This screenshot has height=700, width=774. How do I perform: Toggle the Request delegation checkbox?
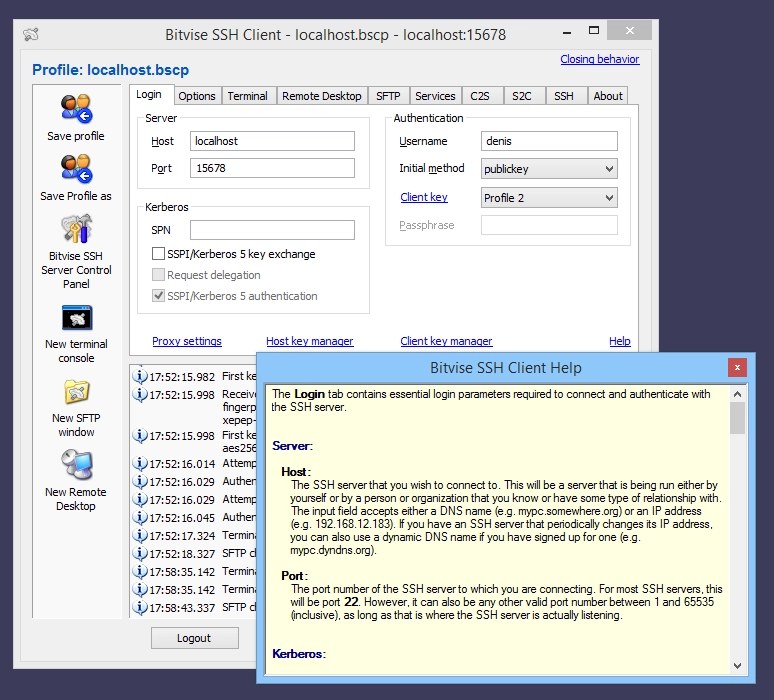[158, 274]
